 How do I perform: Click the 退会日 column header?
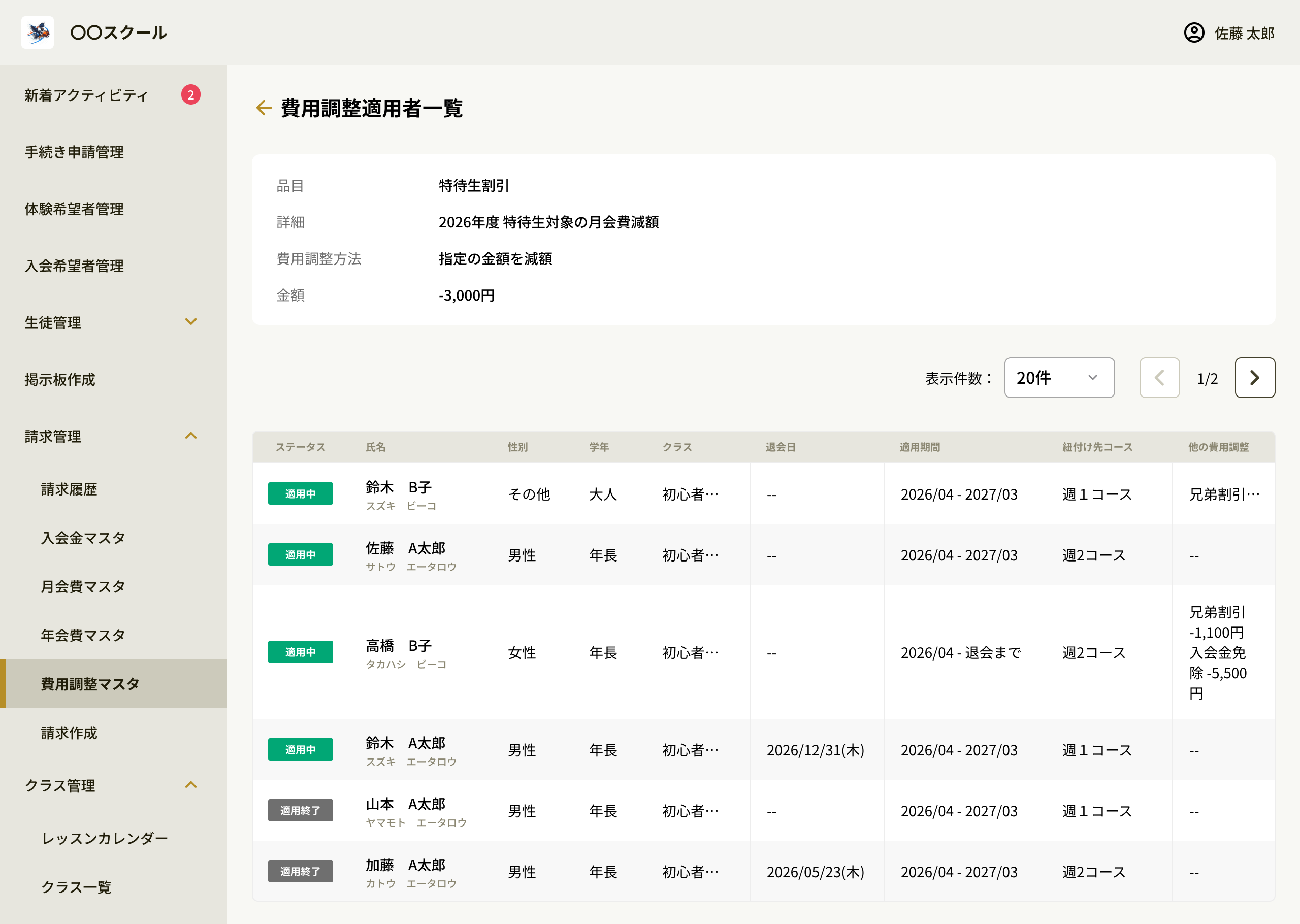(x=781, y=447)
